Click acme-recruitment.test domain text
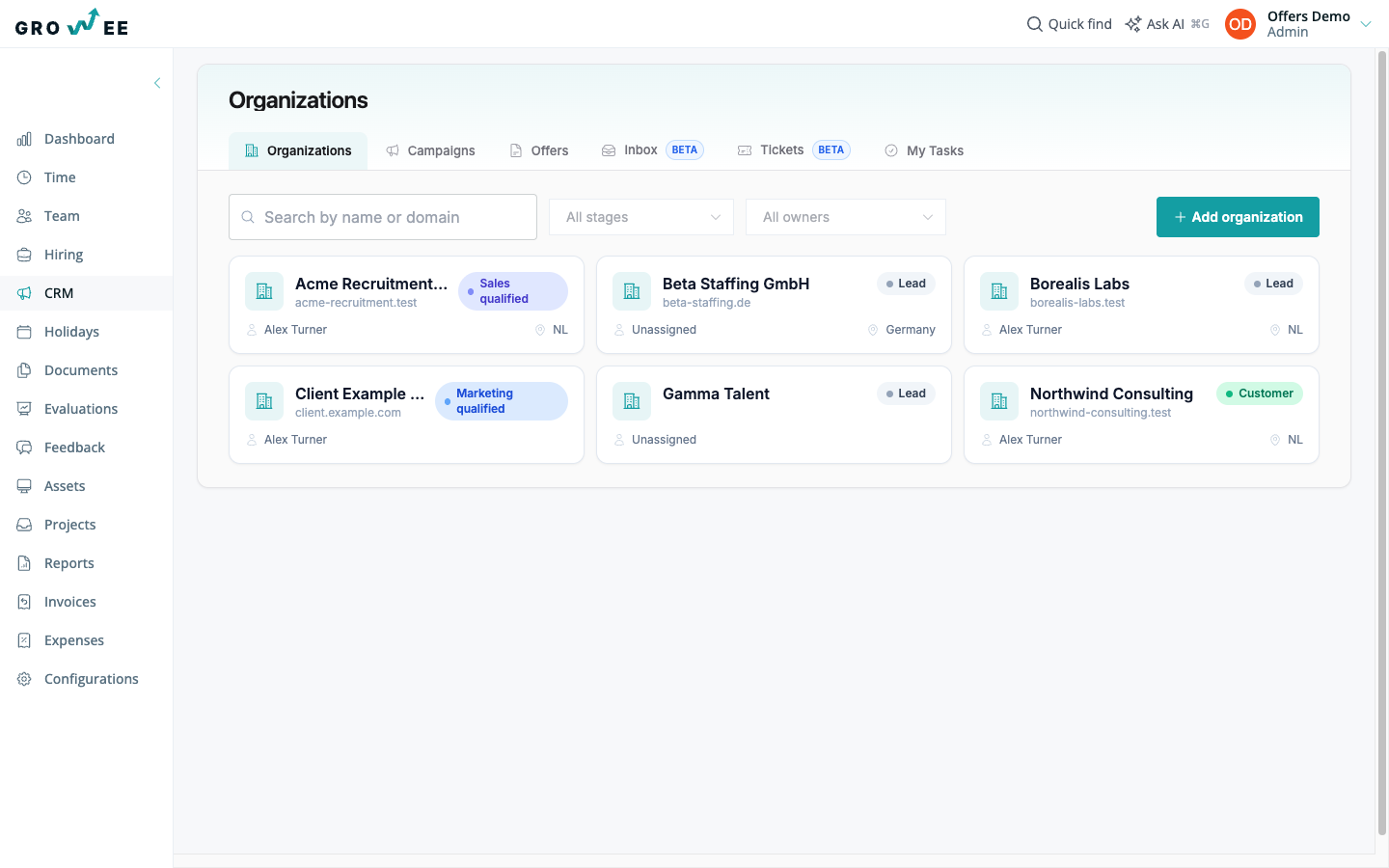Image resolution: width=1389 pixels, height=868 pixels. click(x=356, y=303)
